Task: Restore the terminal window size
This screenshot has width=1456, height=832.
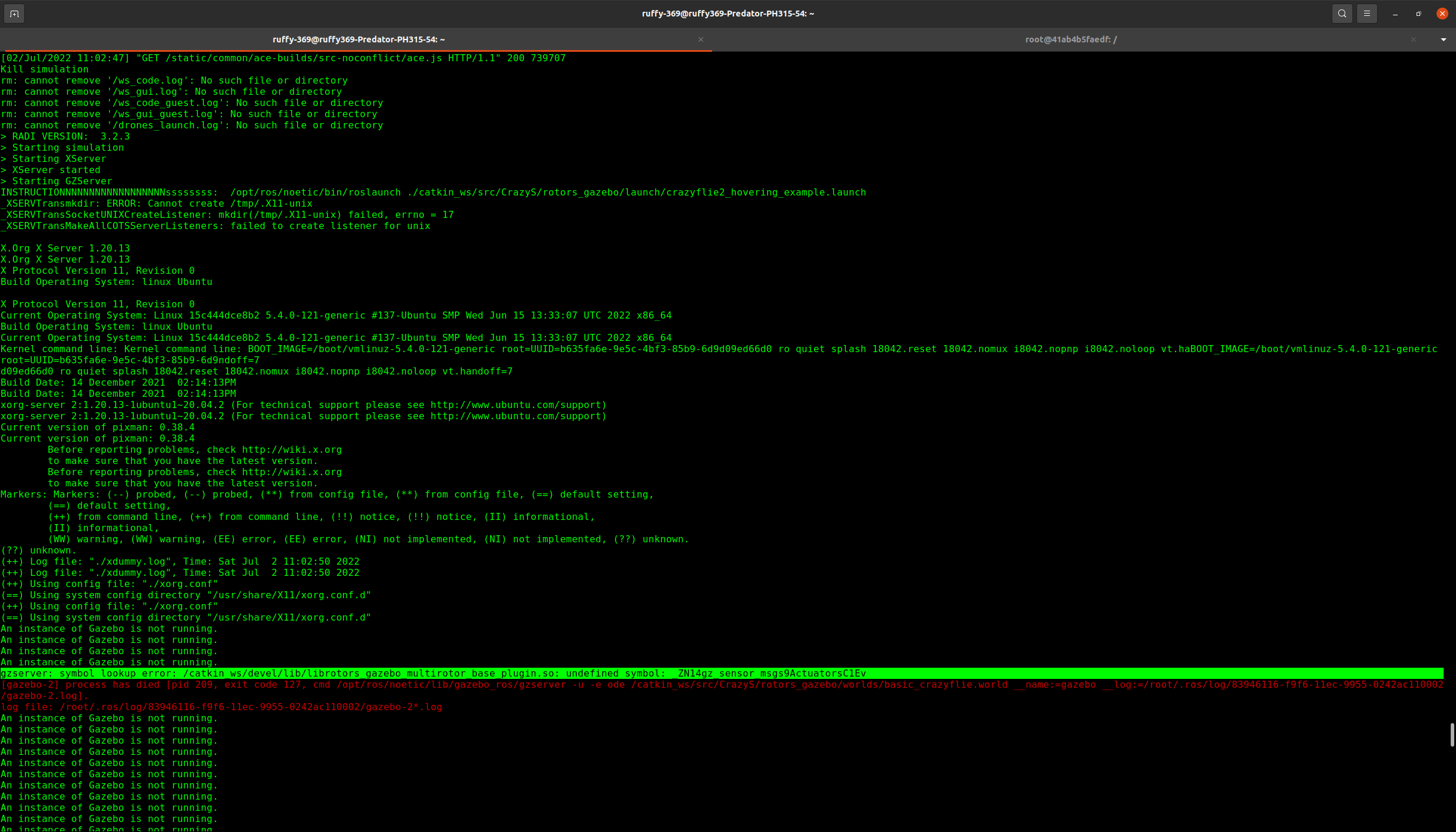Action: [1419, 14]
